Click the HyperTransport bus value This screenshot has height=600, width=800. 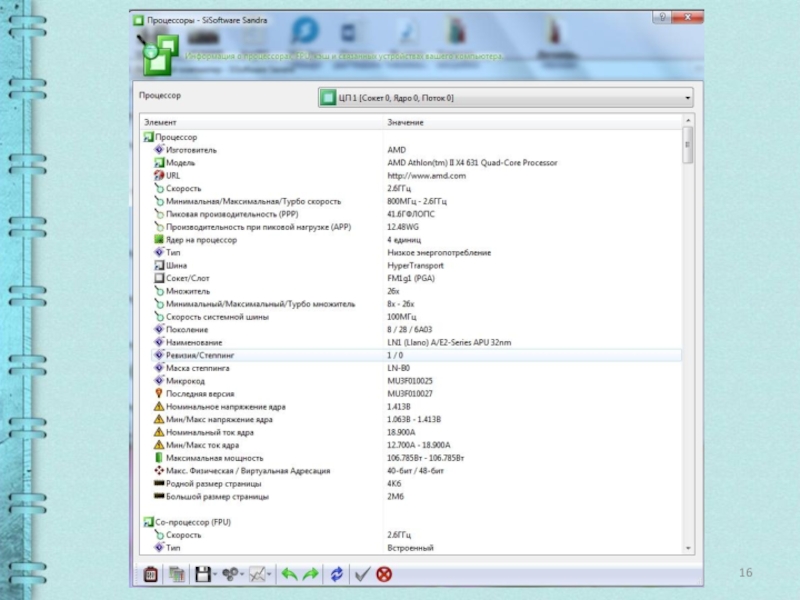click(415, 265)
